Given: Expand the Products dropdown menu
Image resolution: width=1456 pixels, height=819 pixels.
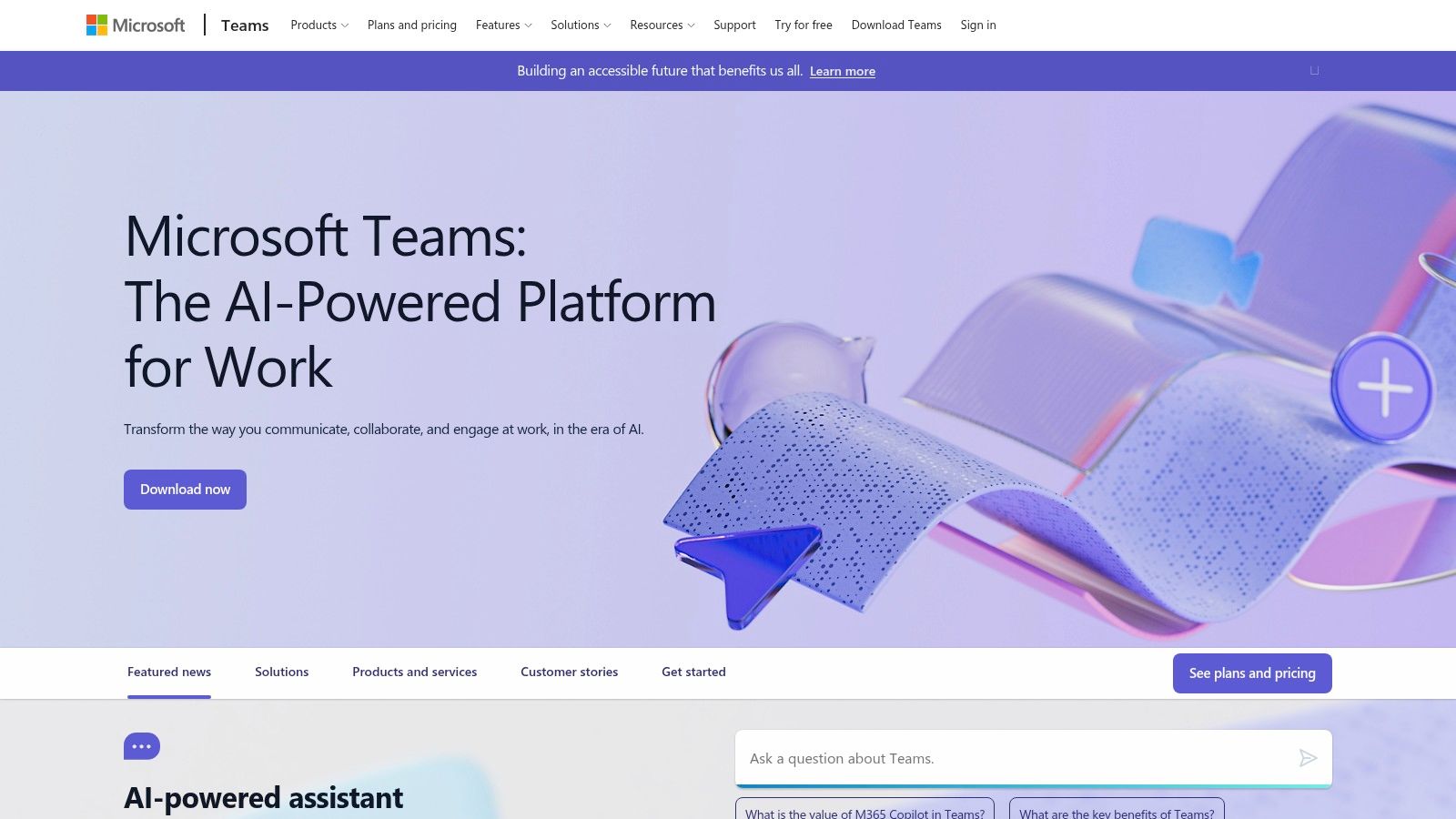Looking at the screenshot, I should (x=319, y=25).
